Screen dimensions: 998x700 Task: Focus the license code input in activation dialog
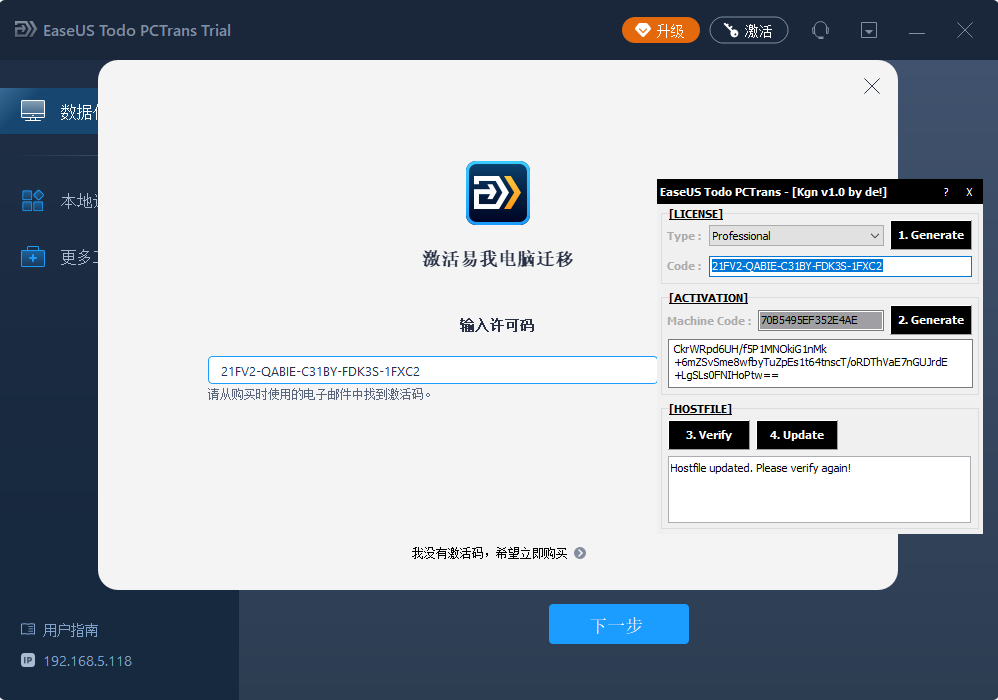(432, 370)
